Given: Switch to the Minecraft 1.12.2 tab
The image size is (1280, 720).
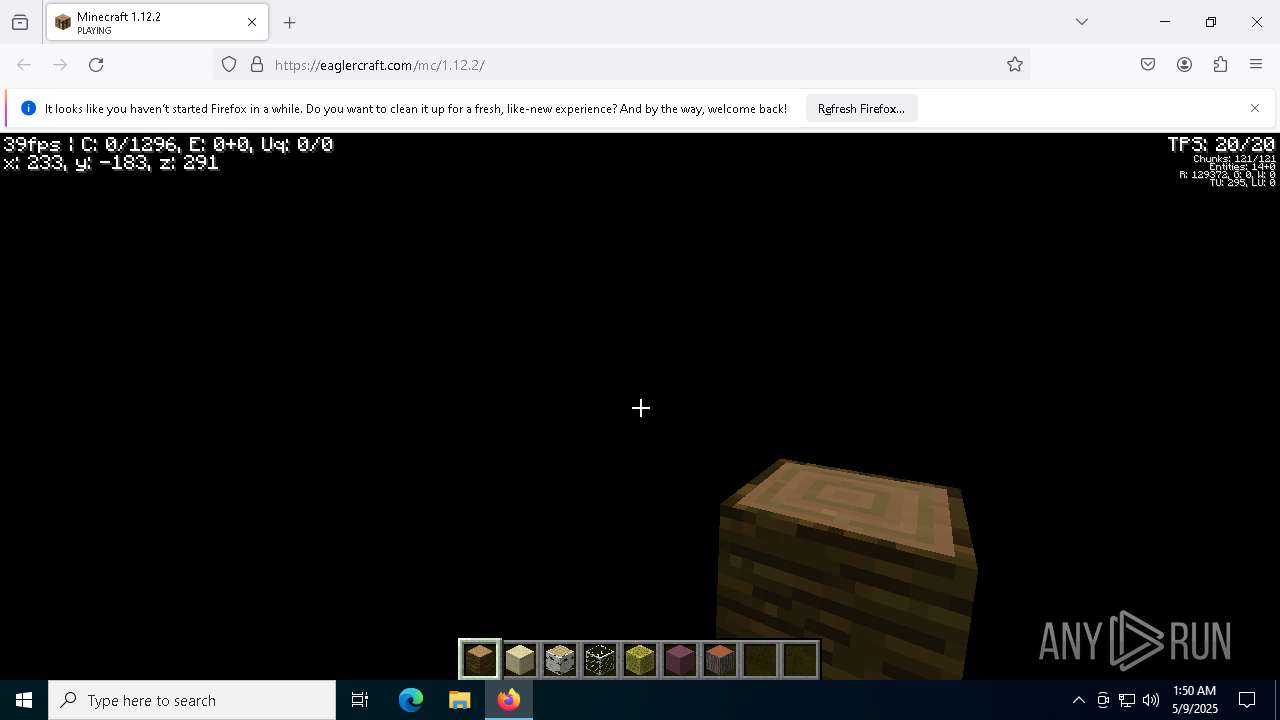Looking at the screenshot, I should tap(157, 22).
